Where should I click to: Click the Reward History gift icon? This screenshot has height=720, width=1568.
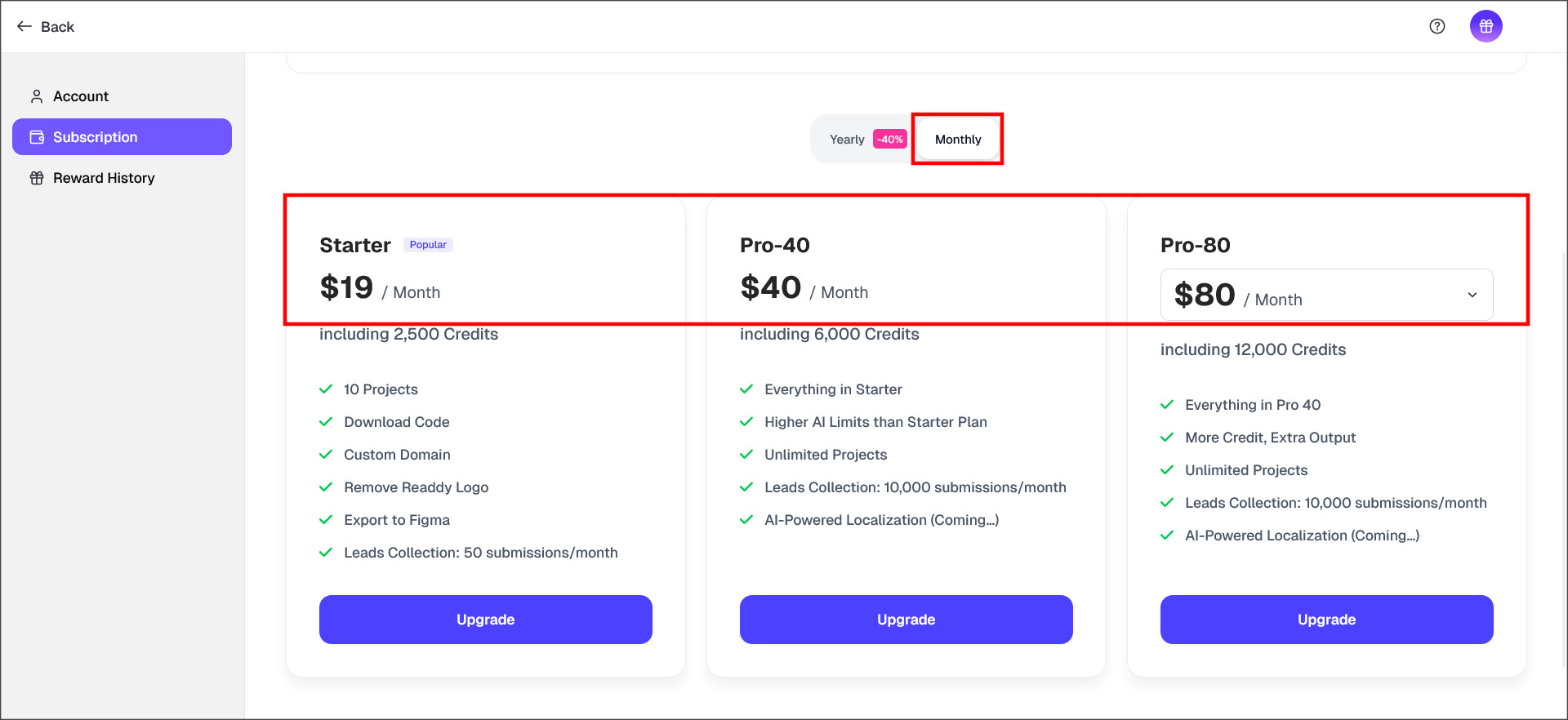(37, 178)
